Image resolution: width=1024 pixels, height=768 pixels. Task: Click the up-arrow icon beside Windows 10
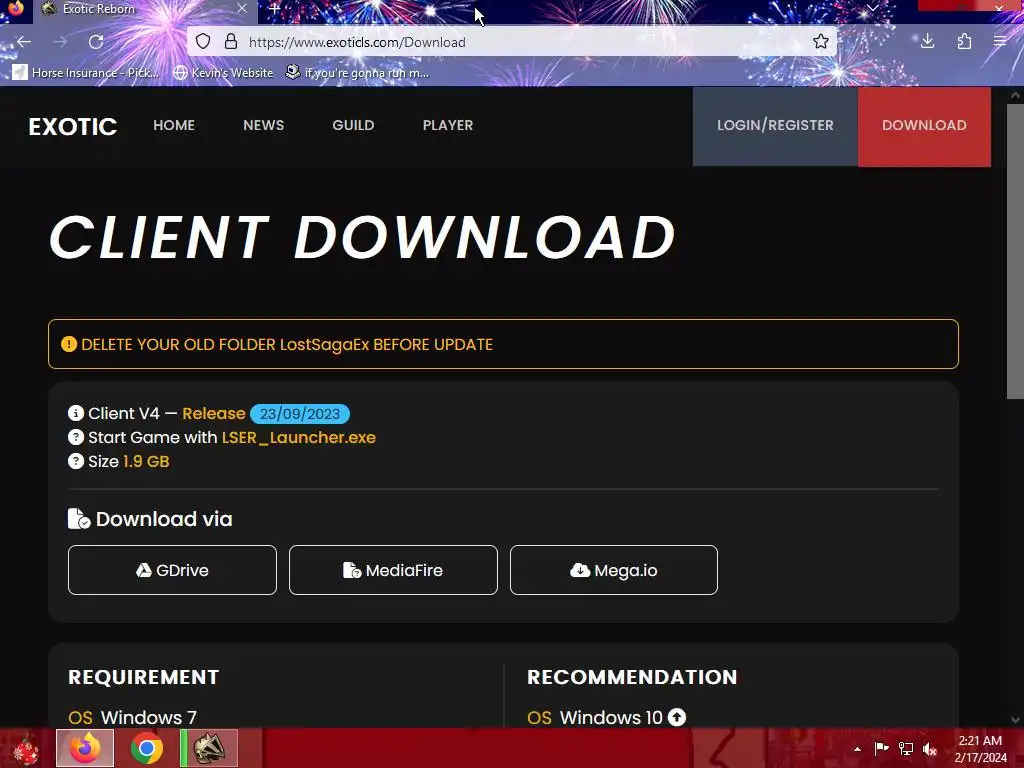tap(677, 717)
